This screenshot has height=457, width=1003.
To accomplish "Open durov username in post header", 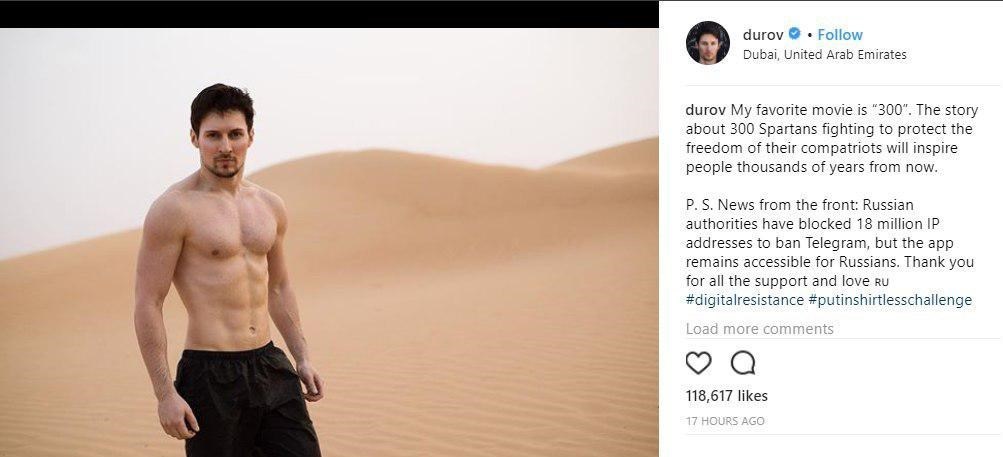I will click(763, 35).
